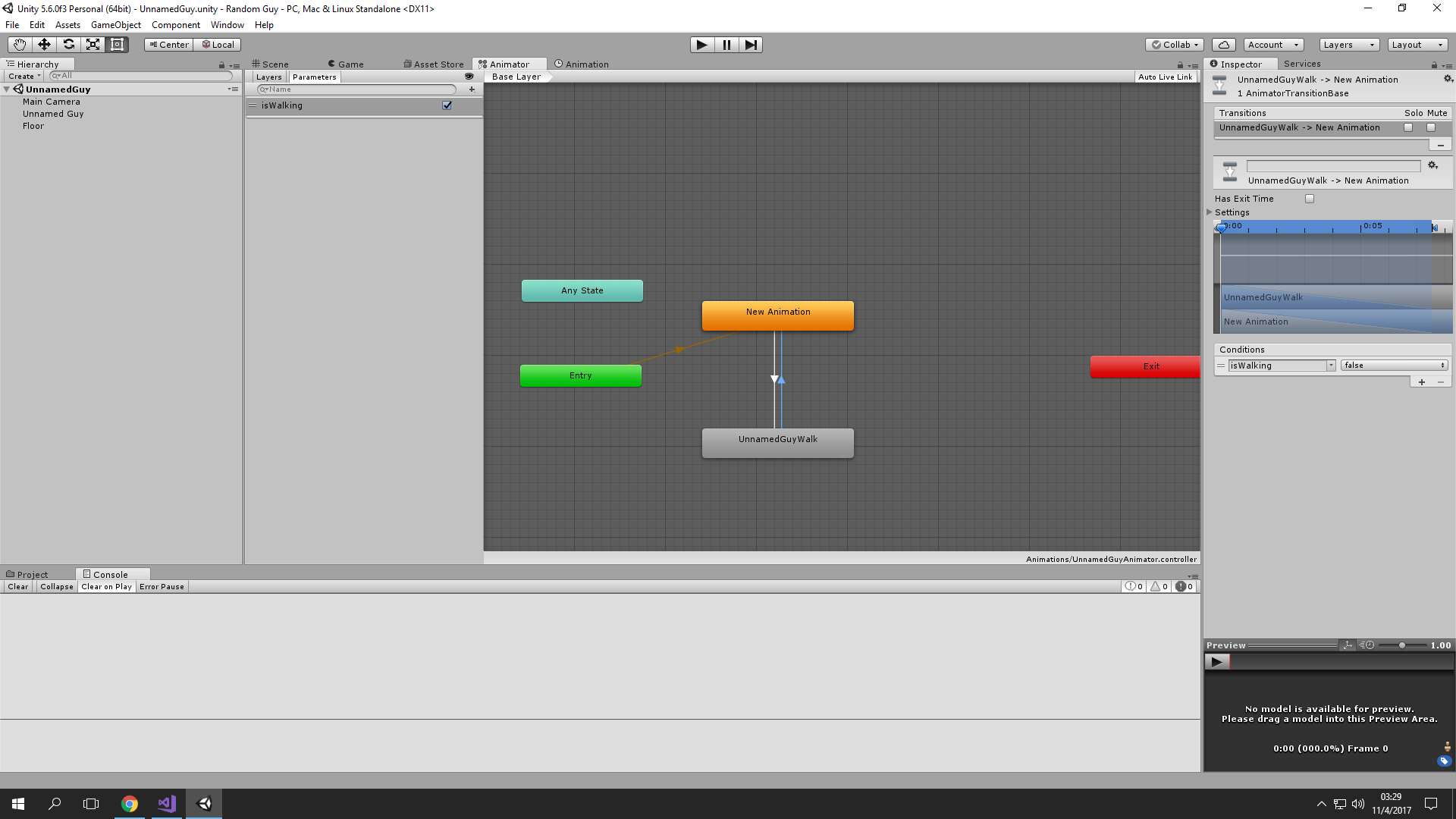
Task: Open Windows search
Action: point(55,804)
